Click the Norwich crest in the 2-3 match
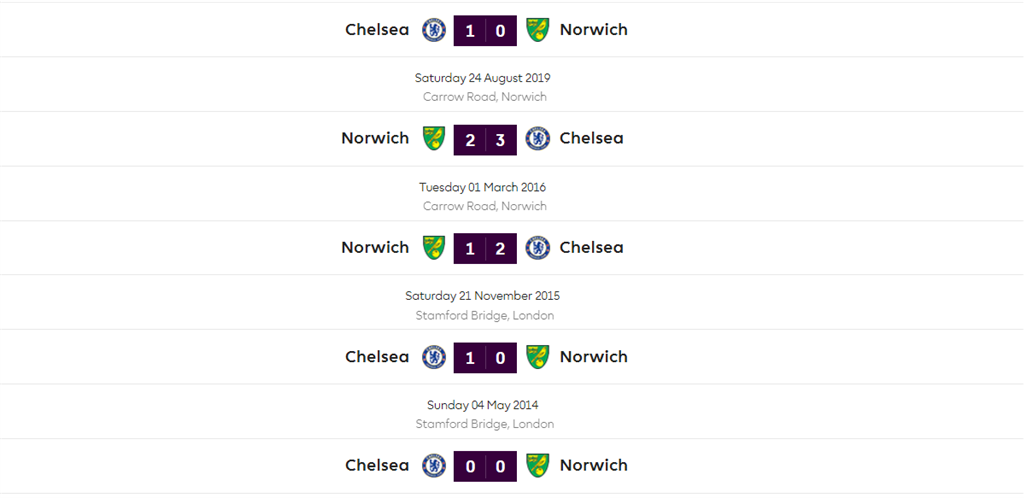The image size is (1024, 498). click(434, 139)
